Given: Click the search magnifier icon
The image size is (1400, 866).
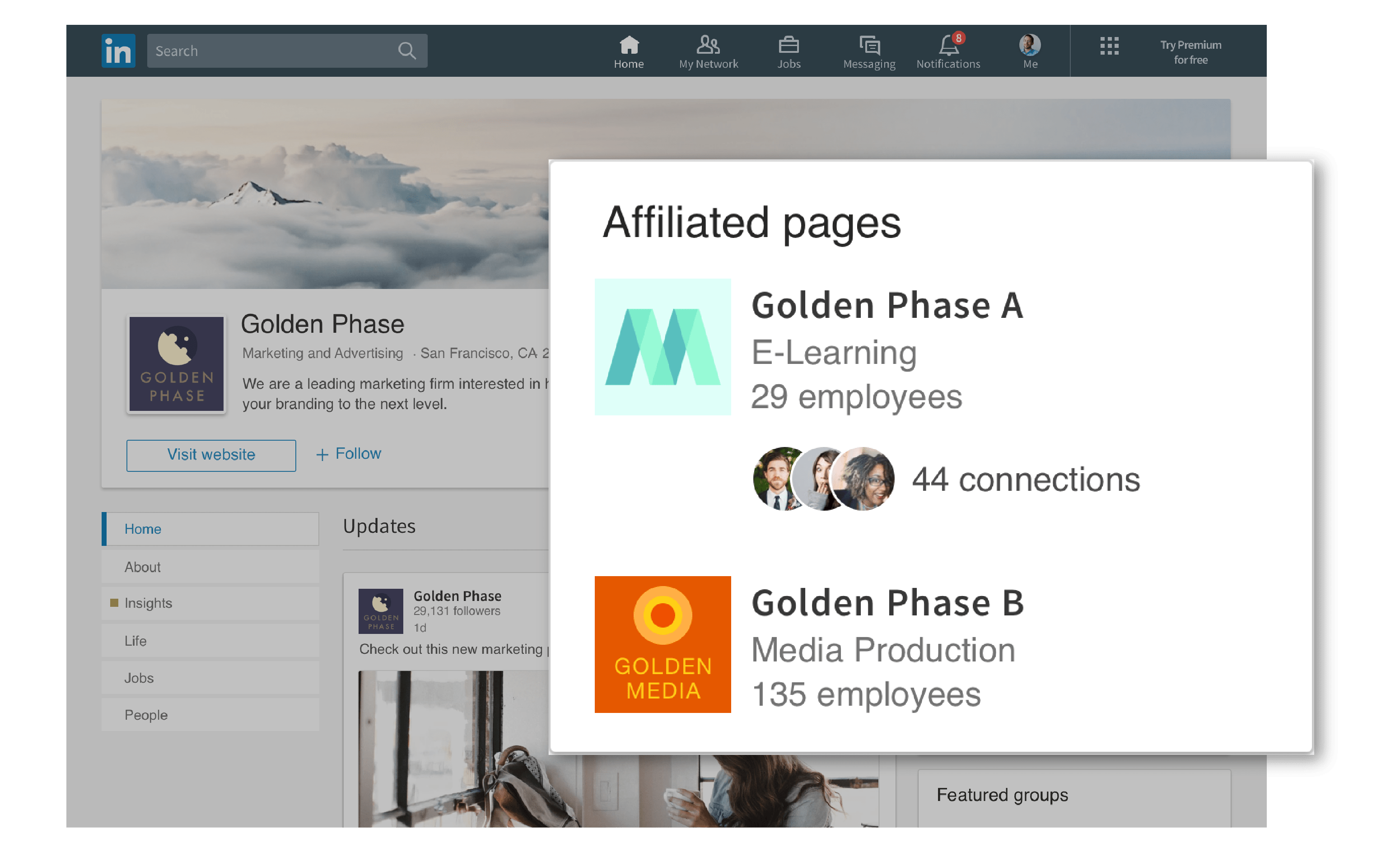Looking at the screenshot, I should 407,51.
